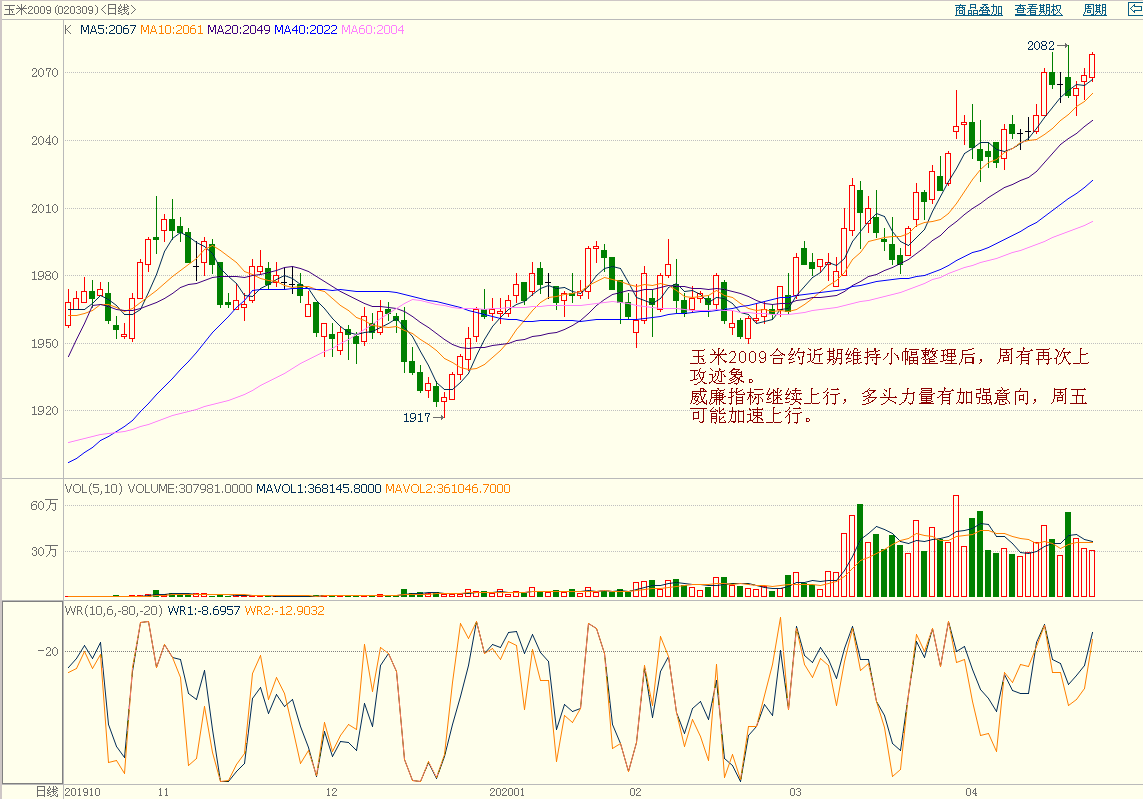Viewport: 1143px width, 799px height.
Task: Click the 1917 low price marker
Action: [418, 417]
